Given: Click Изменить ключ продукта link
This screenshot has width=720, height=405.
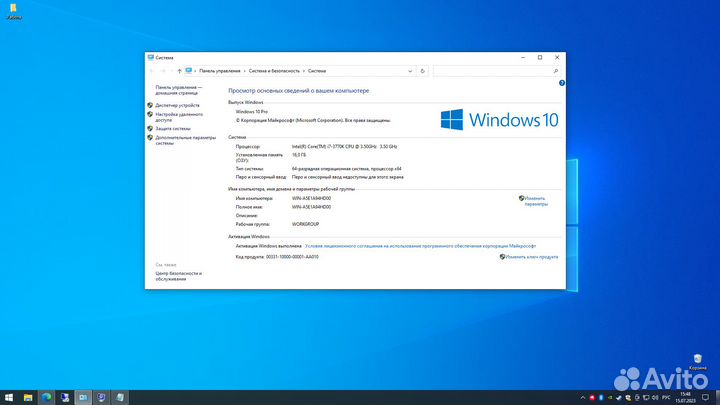Looking at the screenshot, I should tap(532, 257).
